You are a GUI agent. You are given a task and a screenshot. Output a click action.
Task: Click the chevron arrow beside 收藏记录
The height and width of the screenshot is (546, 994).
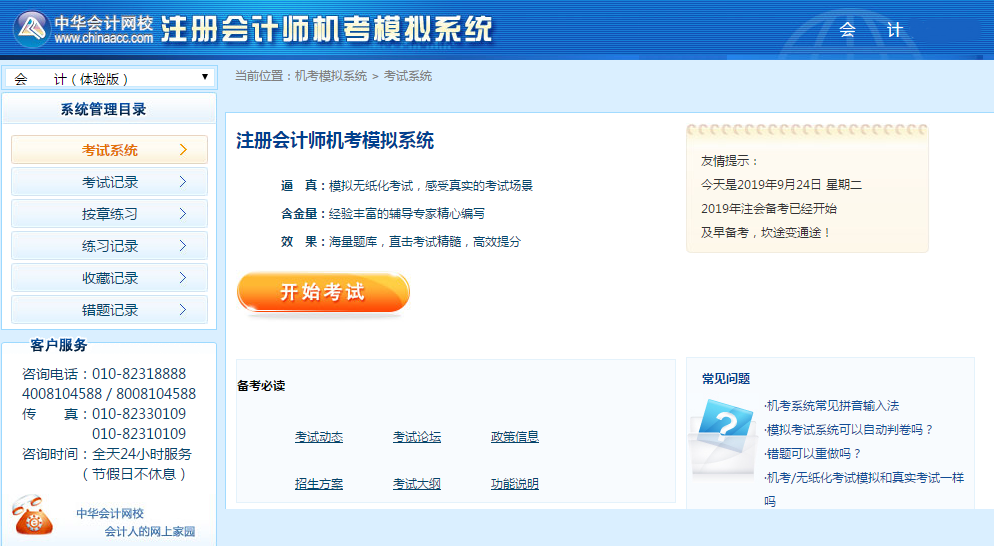point(183,278)
